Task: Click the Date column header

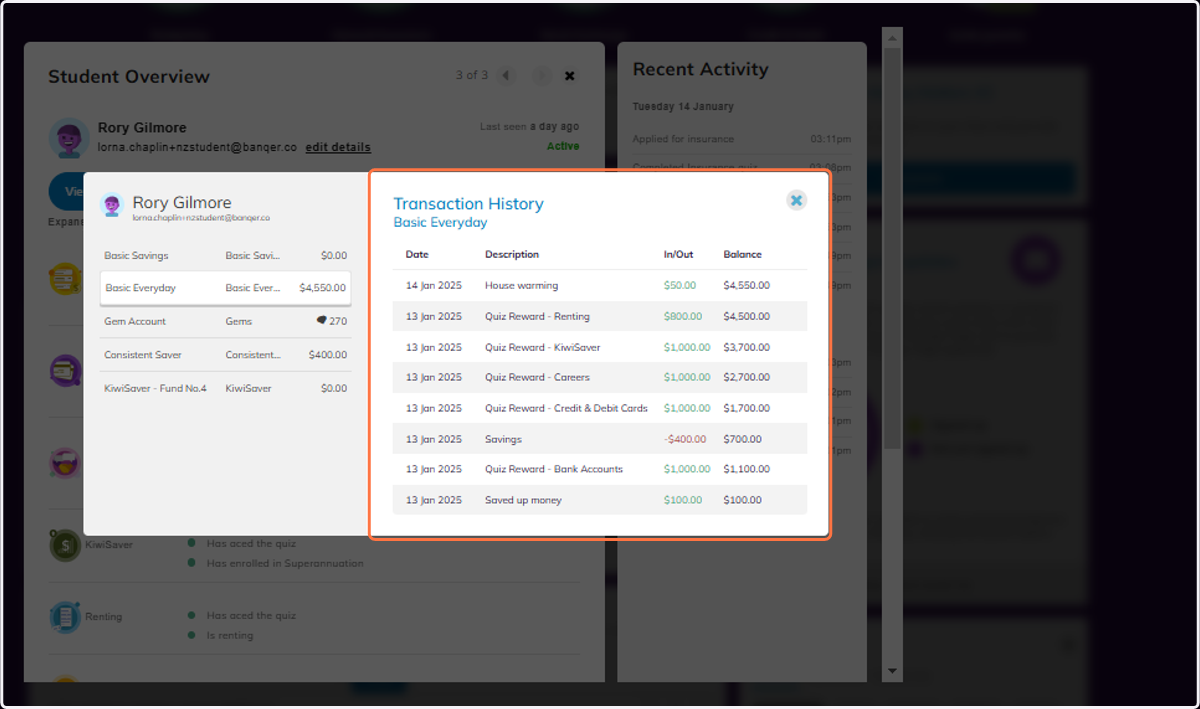Action: click(417, 254)
